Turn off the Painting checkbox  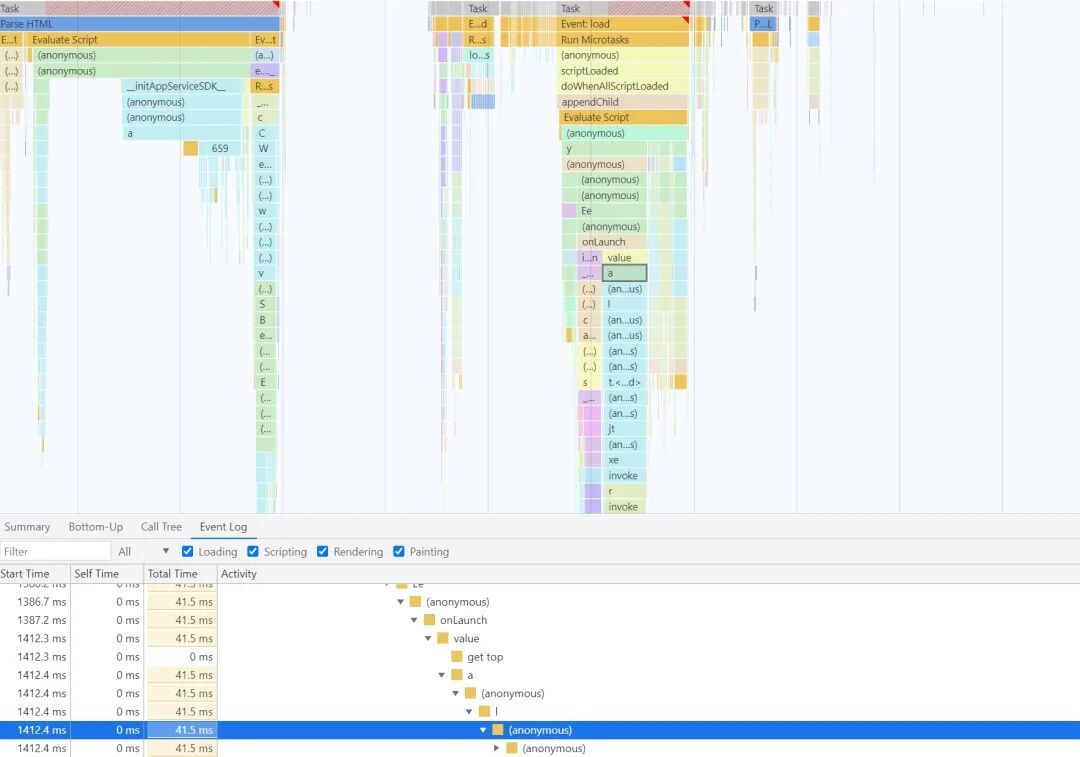pos(399,552)
